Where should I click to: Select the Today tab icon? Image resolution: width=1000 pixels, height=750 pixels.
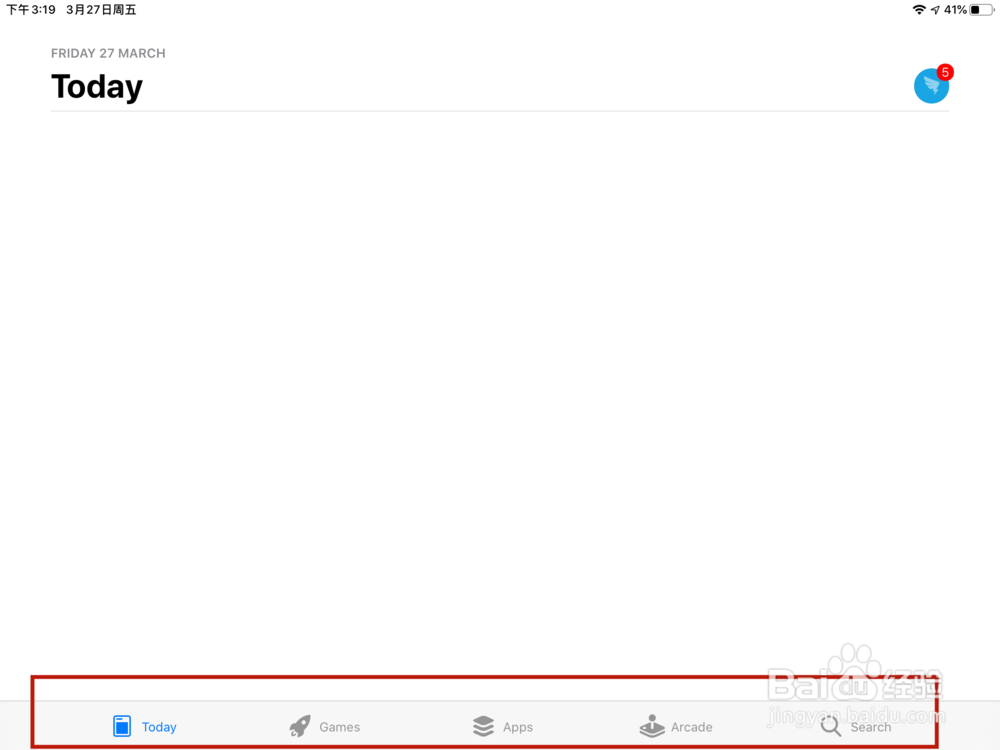122,726
